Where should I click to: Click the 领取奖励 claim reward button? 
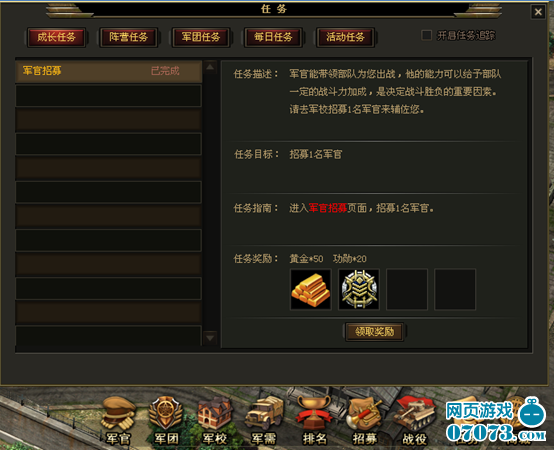(375, 332)
